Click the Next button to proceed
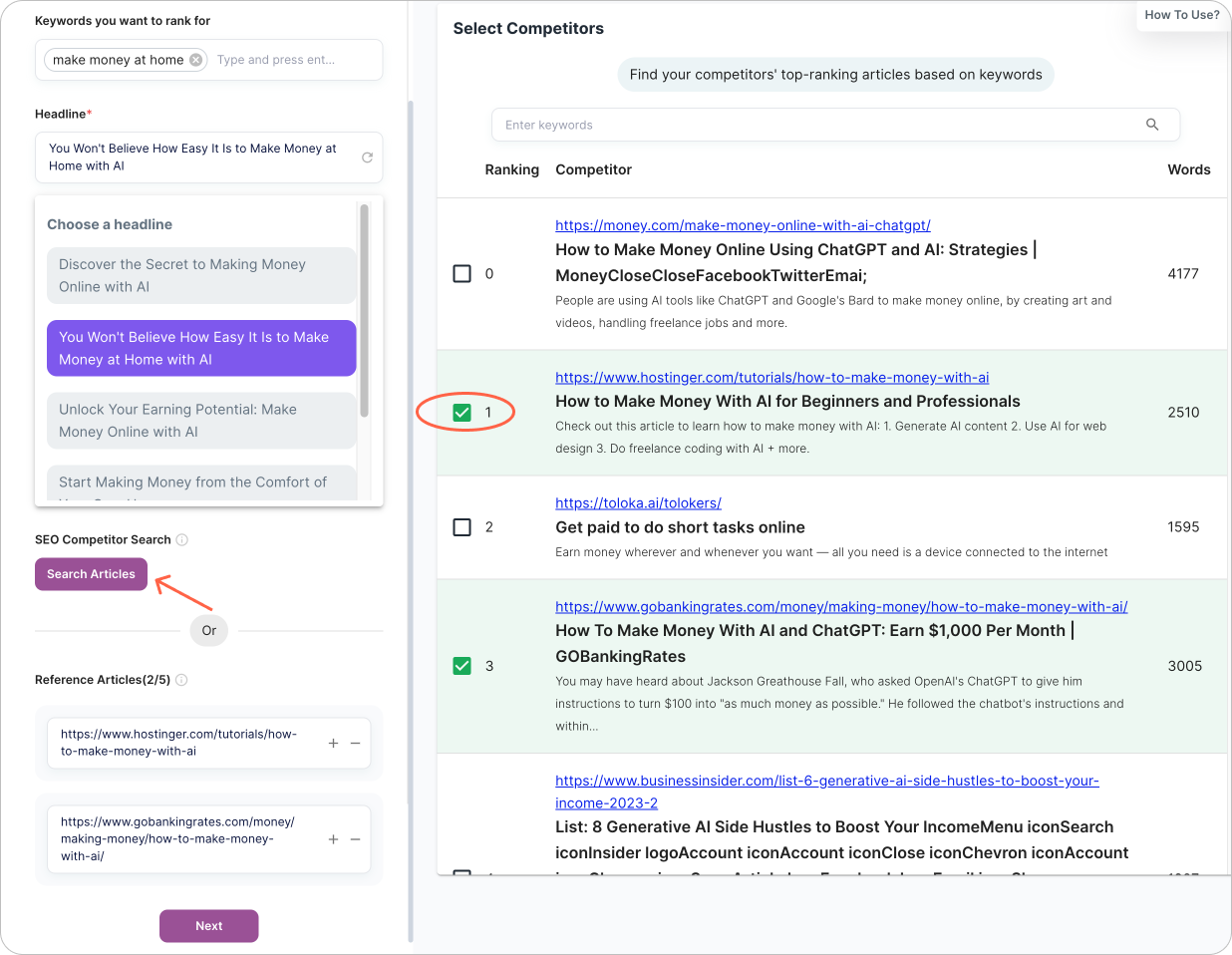Image resolution: width=1232 pixels, height=955 pixels. coord(208,925)
